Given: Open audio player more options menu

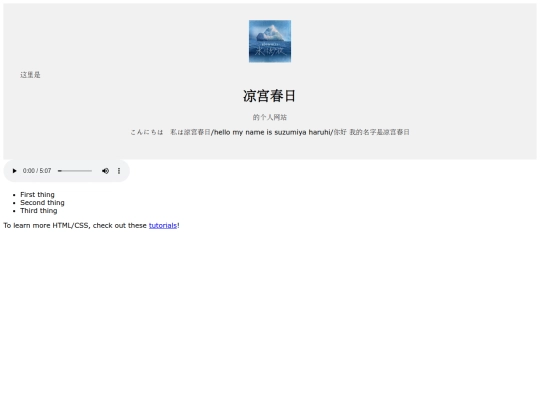Looking at the screenshot, I should [x=119, y=171].
